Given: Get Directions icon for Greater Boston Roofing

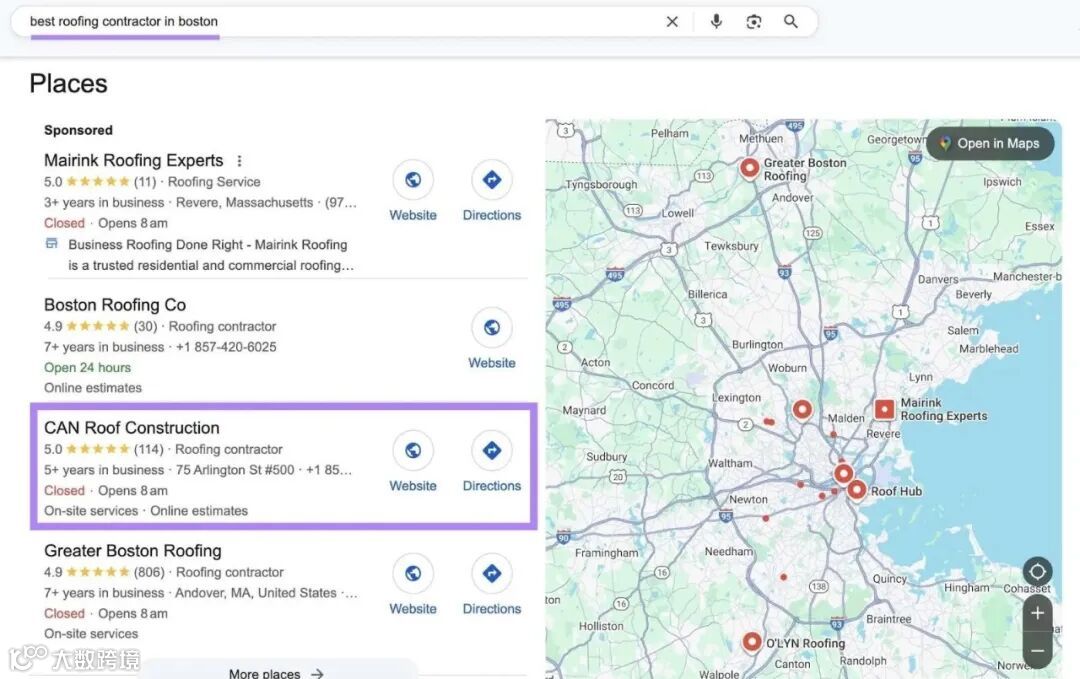Looking at the screenshot, I should (492, 574).
